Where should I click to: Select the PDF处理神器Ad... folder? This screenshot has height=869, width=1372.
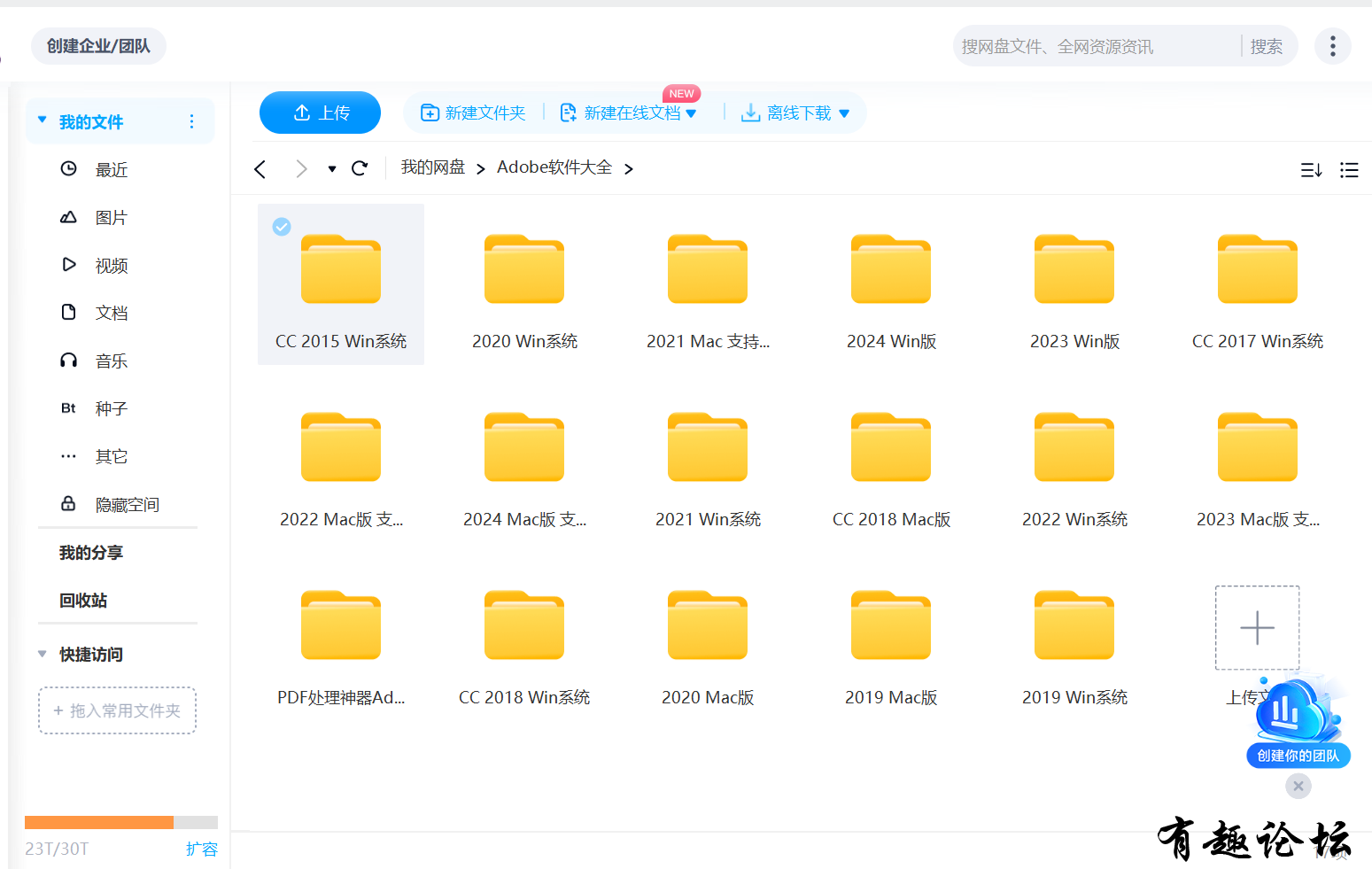[x=341, y=640]
